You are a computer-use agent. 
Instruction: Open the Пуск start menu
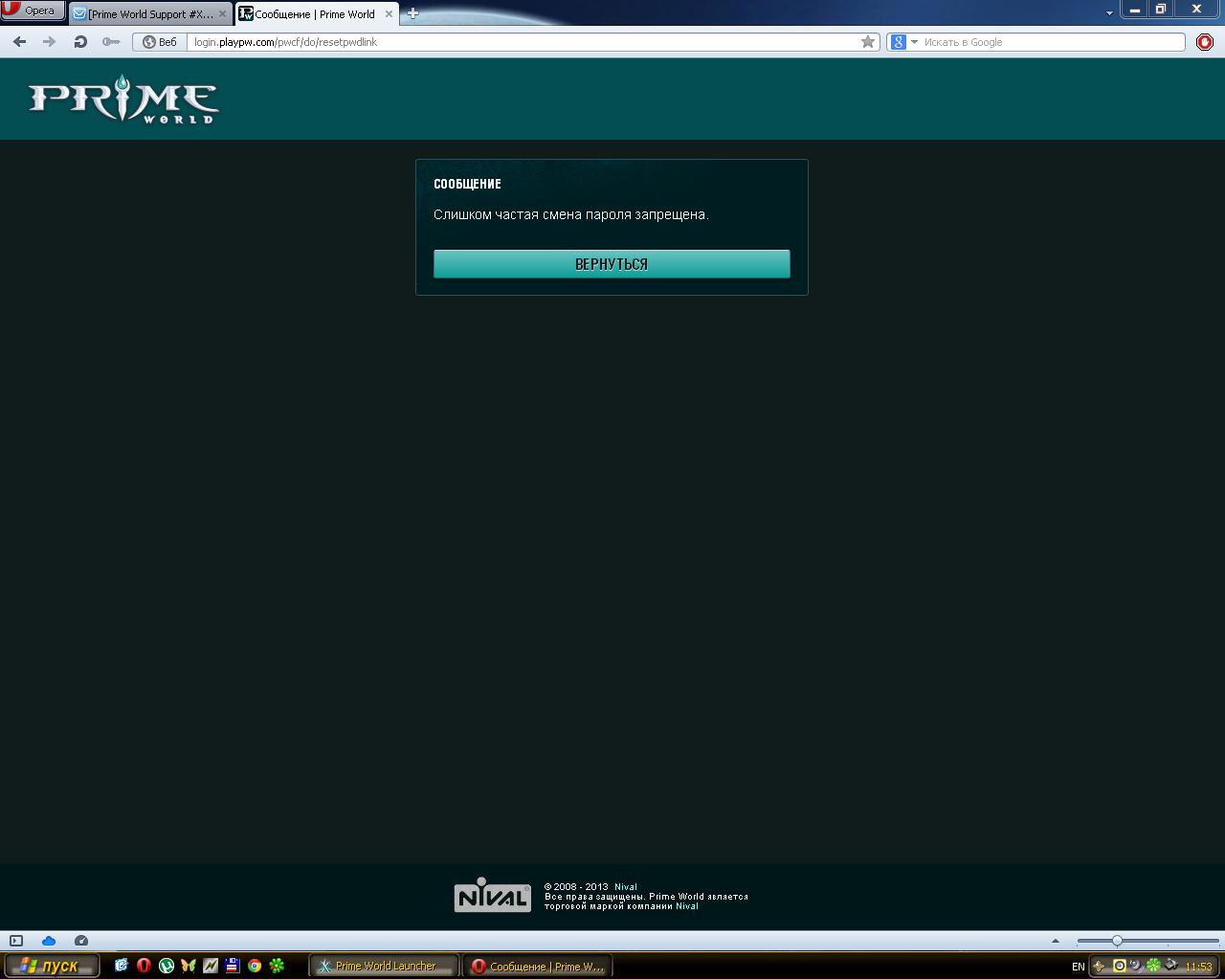(51, 967)
